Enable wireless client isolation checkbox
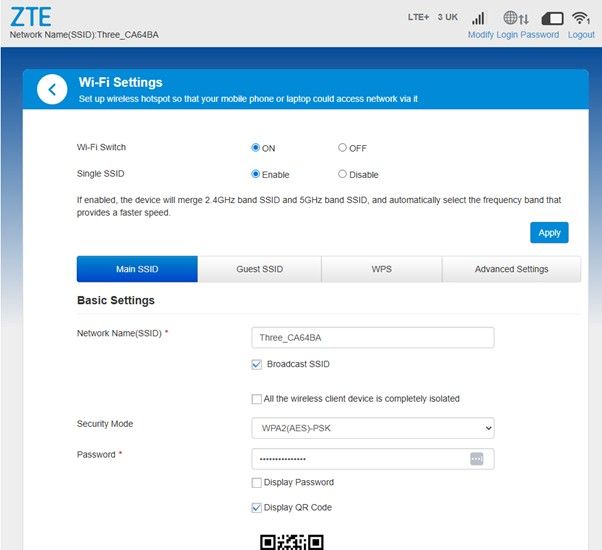This screenshot has width=602, height=550. (257, 399)
